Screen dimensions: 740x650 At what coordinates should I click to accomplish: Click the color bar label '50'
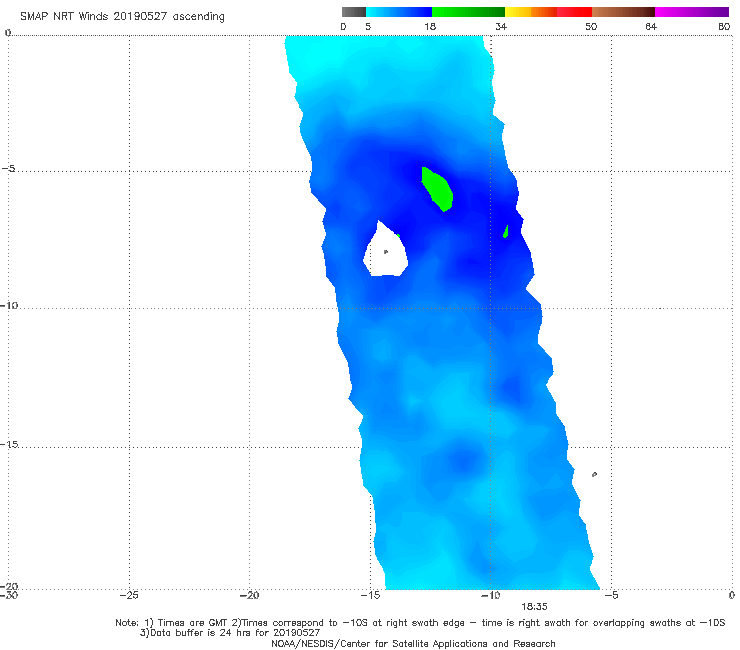tap(591, 26)
